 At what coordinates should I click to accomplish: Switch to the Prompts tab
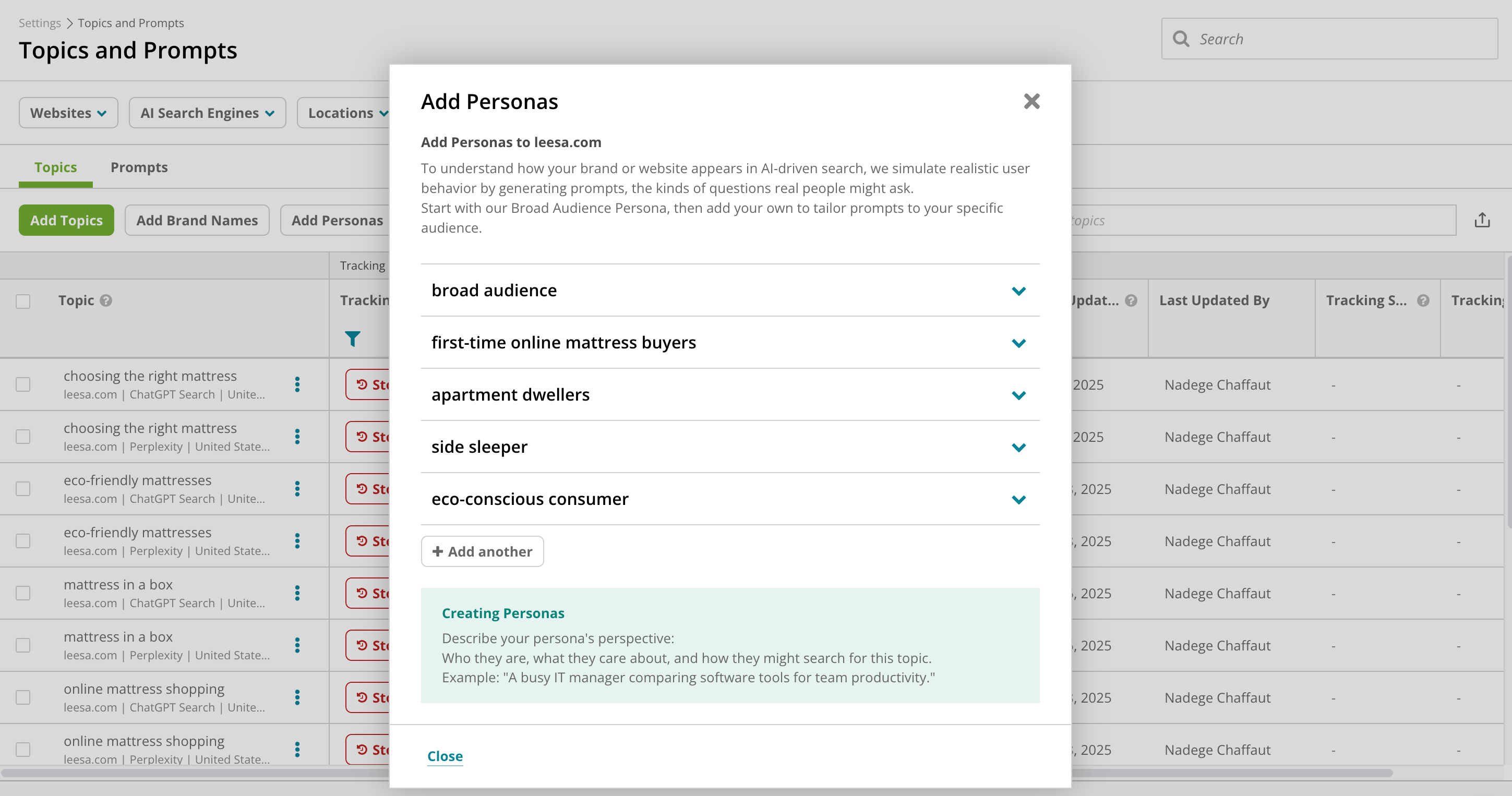(x=139, y=167)
